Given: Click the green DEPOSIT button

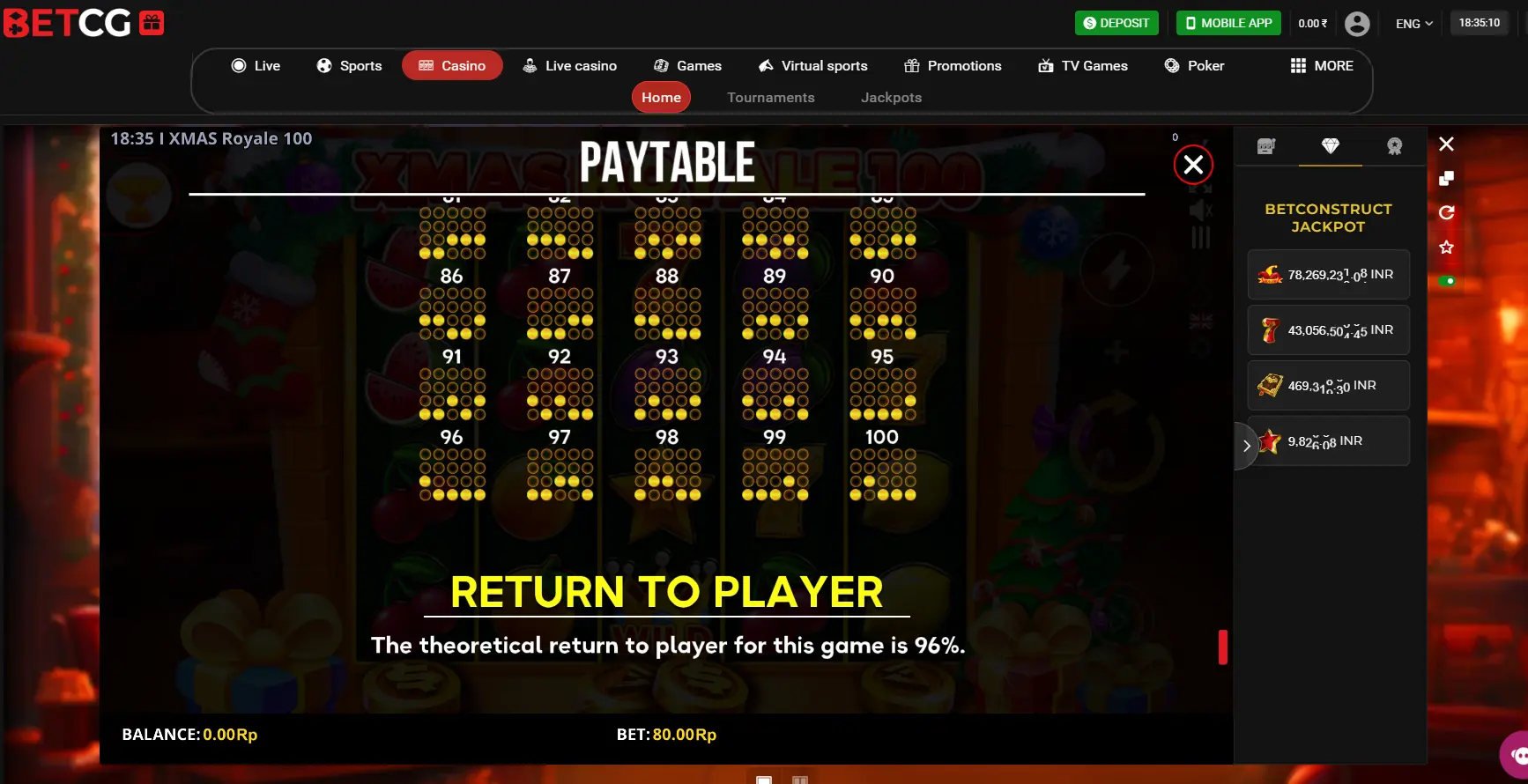Looking at the screenshot, I should tap(1116, 23).
